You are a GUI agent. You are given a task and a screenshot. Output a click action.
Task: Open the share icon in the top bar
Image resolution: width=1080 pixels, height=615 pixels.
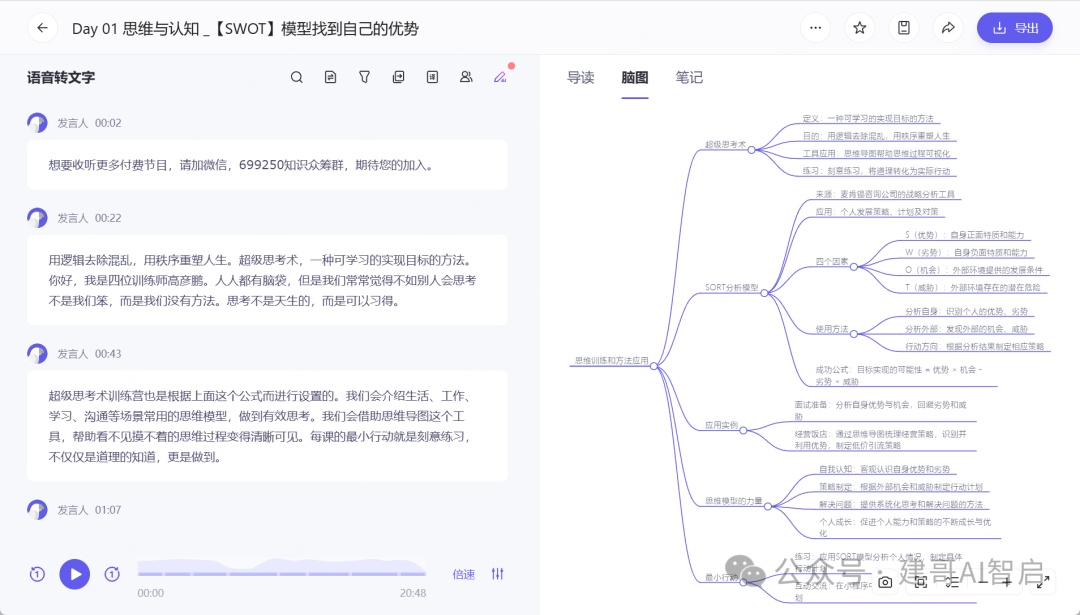tap(948, 27)
